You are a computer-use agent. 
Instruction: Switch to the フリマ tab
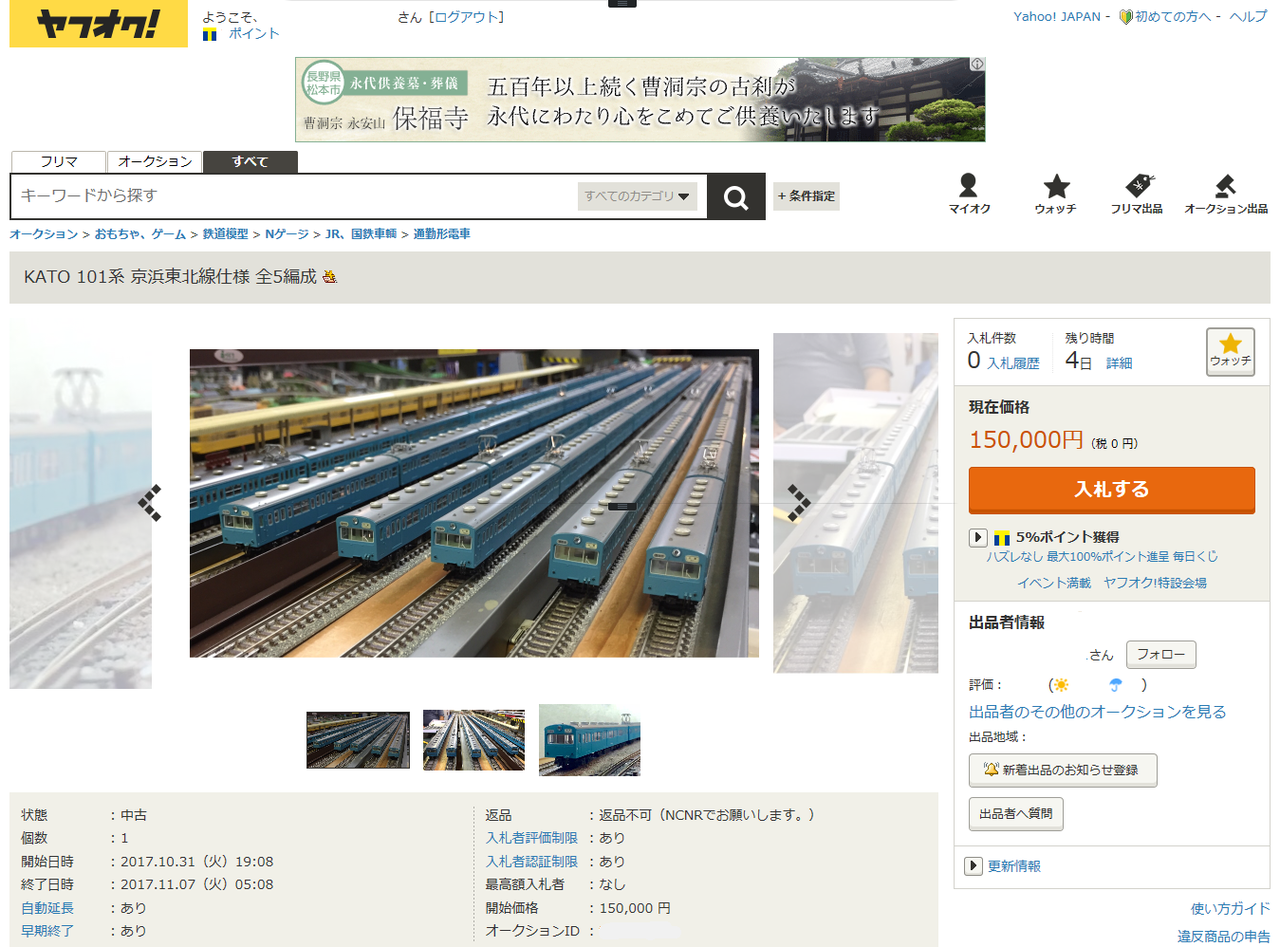click(x=58, y=162)
